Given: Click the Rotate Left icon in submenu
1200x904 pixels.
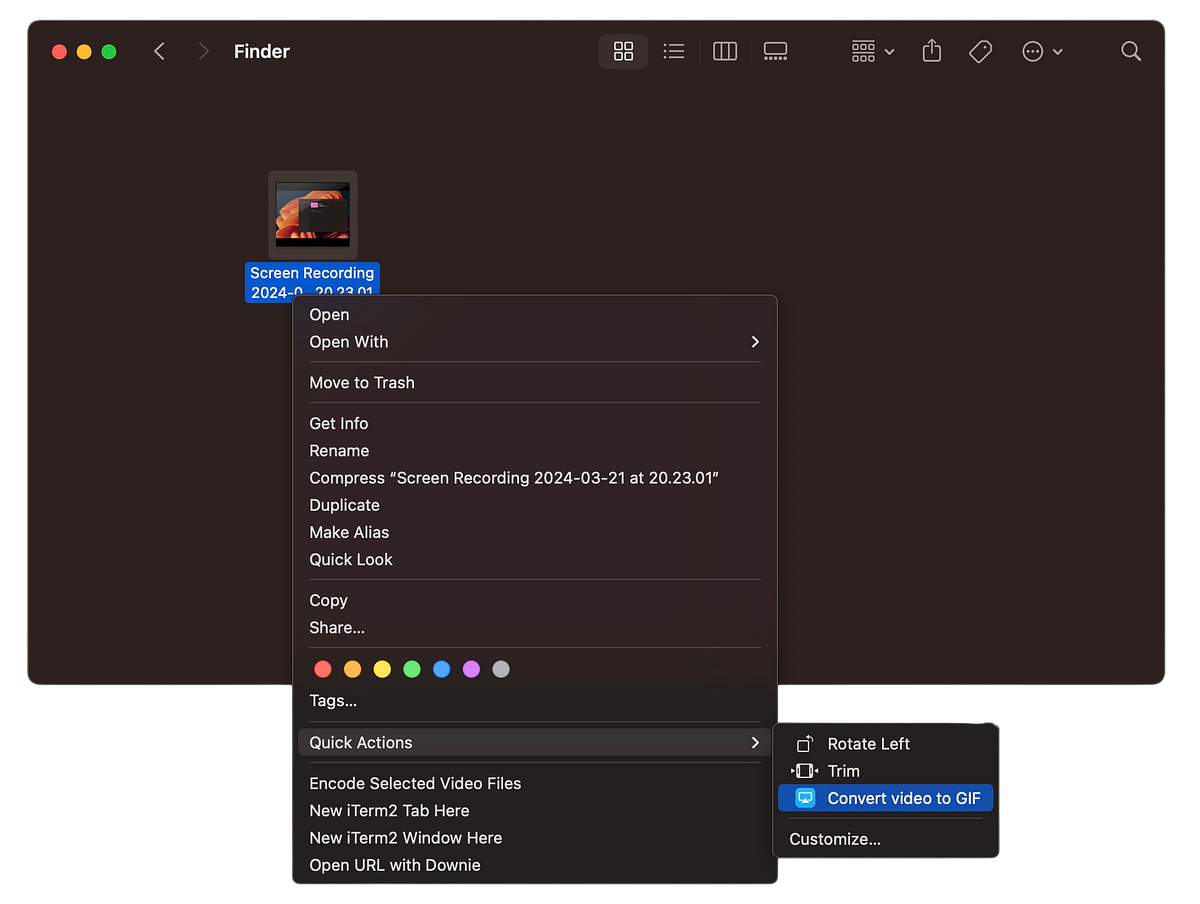Looking at the screenshot, I should tap(805, 744).
